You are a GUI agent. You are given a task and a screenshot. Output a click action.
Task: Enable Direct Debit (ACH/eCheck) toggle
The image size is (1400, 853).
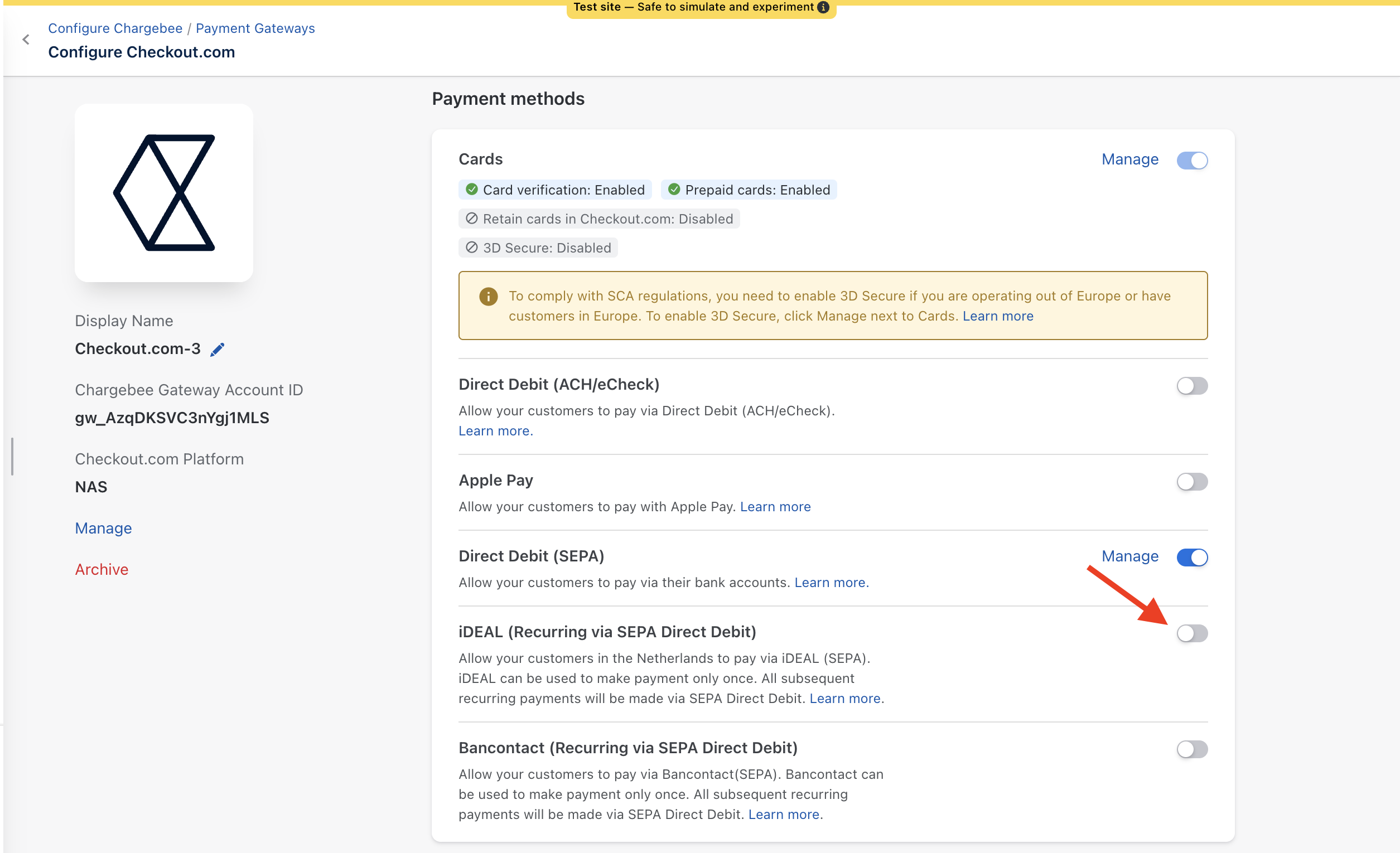pyautogui.click(x=1191, y=386)
